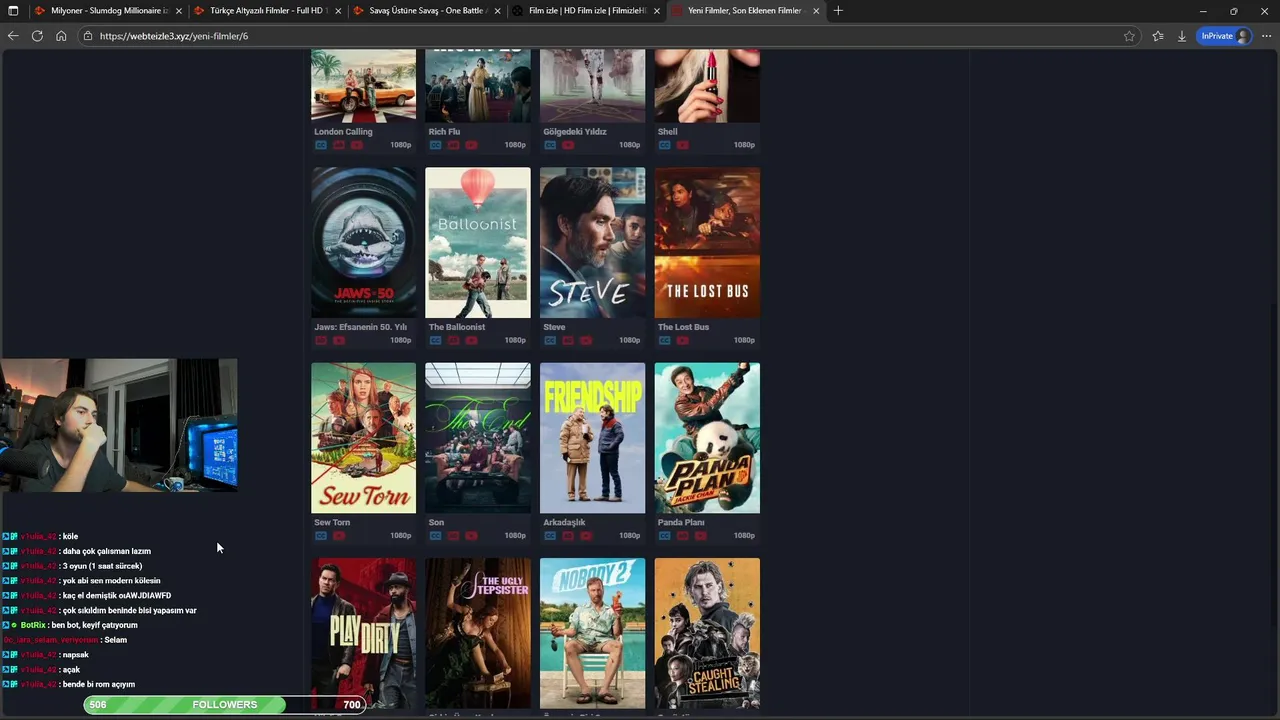This screenshot has height=720, width=1280.
Task: Click the Friendship movie poster
Action: click(592, 438)
